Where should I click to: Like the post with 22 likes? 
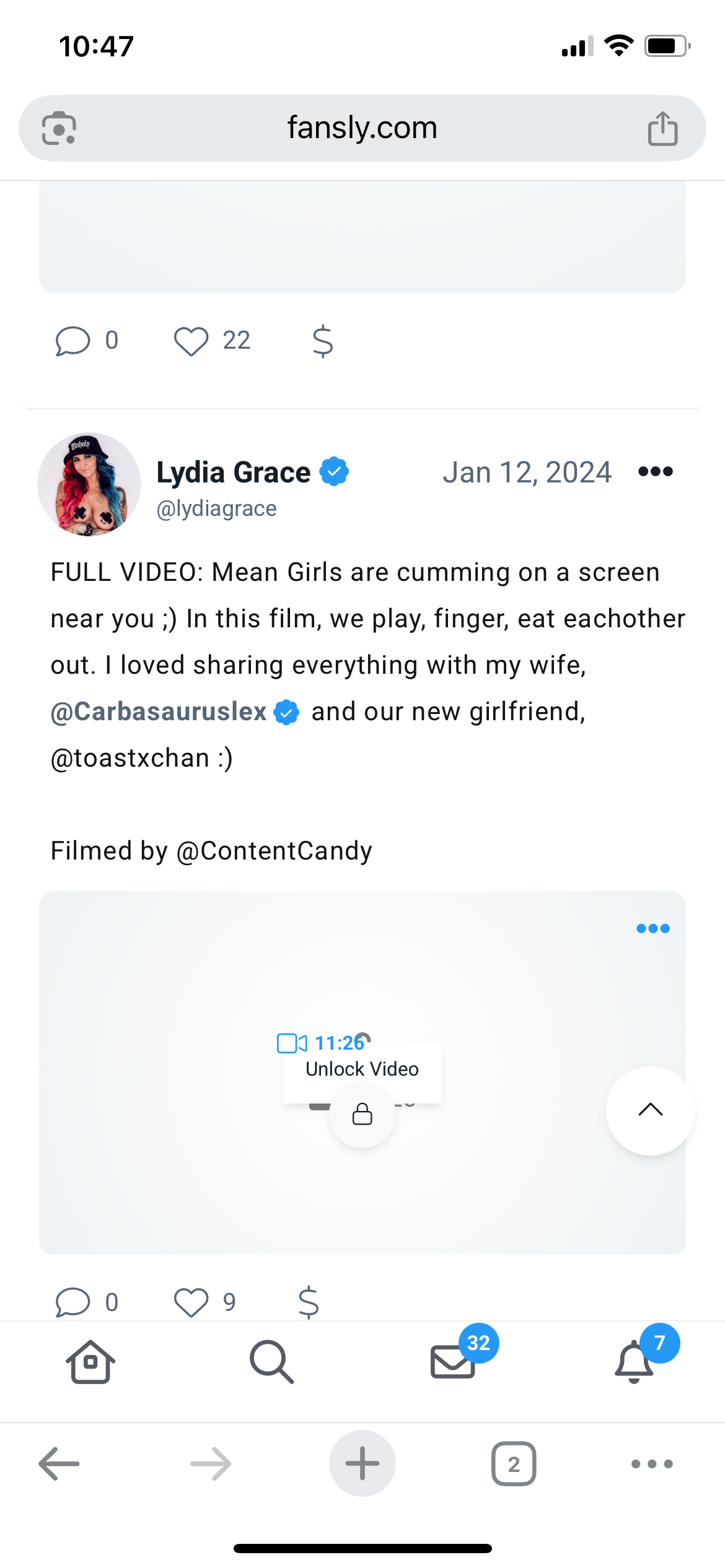pyautogui.click(x=191, y=341)
